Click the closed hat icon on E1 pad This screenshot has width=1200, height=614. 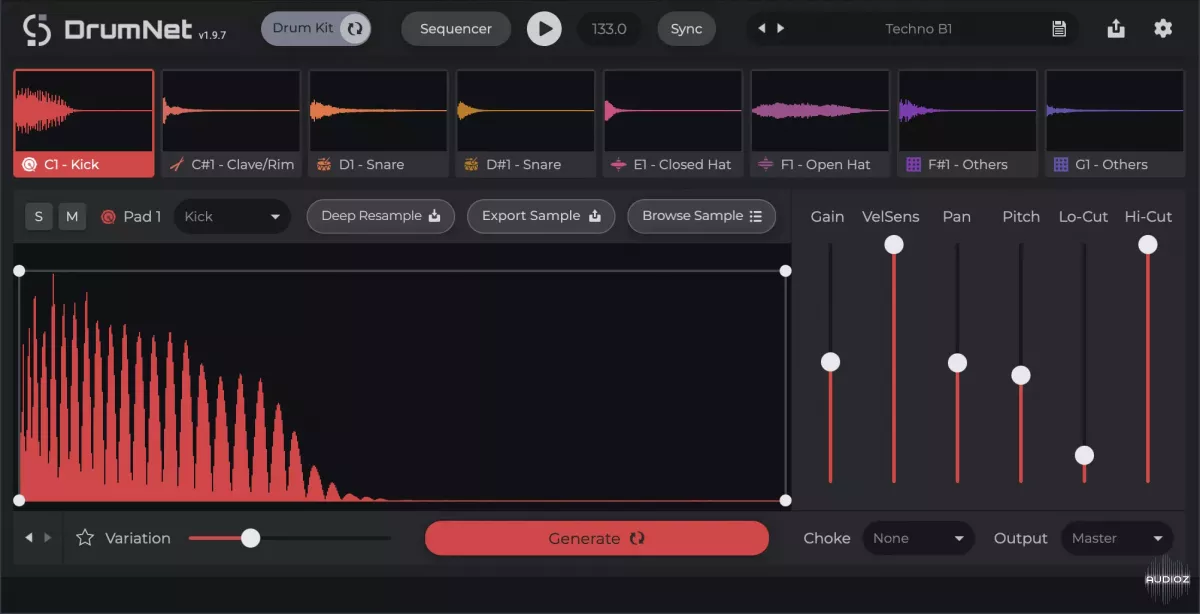pos(618,164)
